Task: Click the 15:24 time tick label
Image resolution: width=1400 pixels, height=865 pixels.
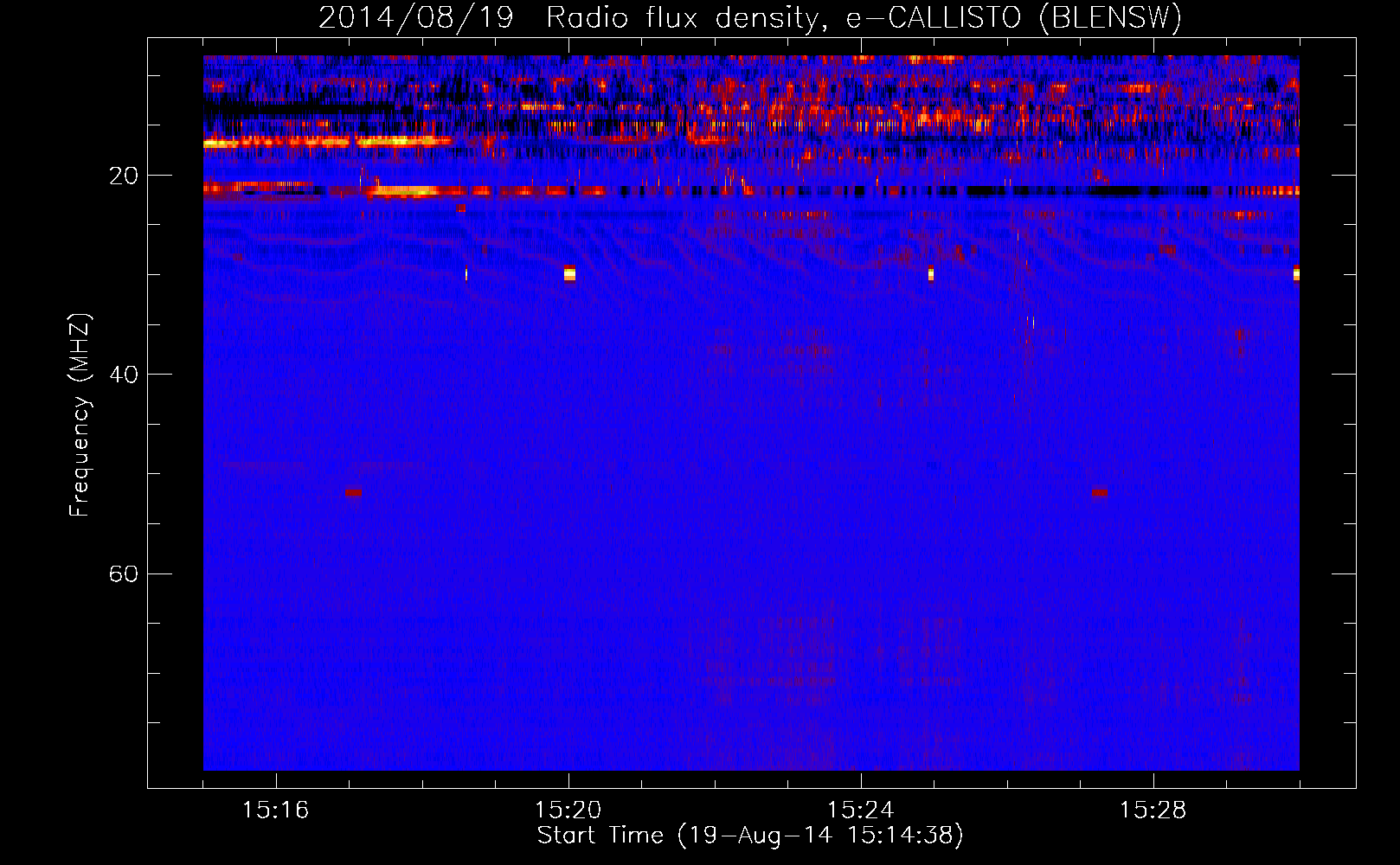Action: coord(861,811)
